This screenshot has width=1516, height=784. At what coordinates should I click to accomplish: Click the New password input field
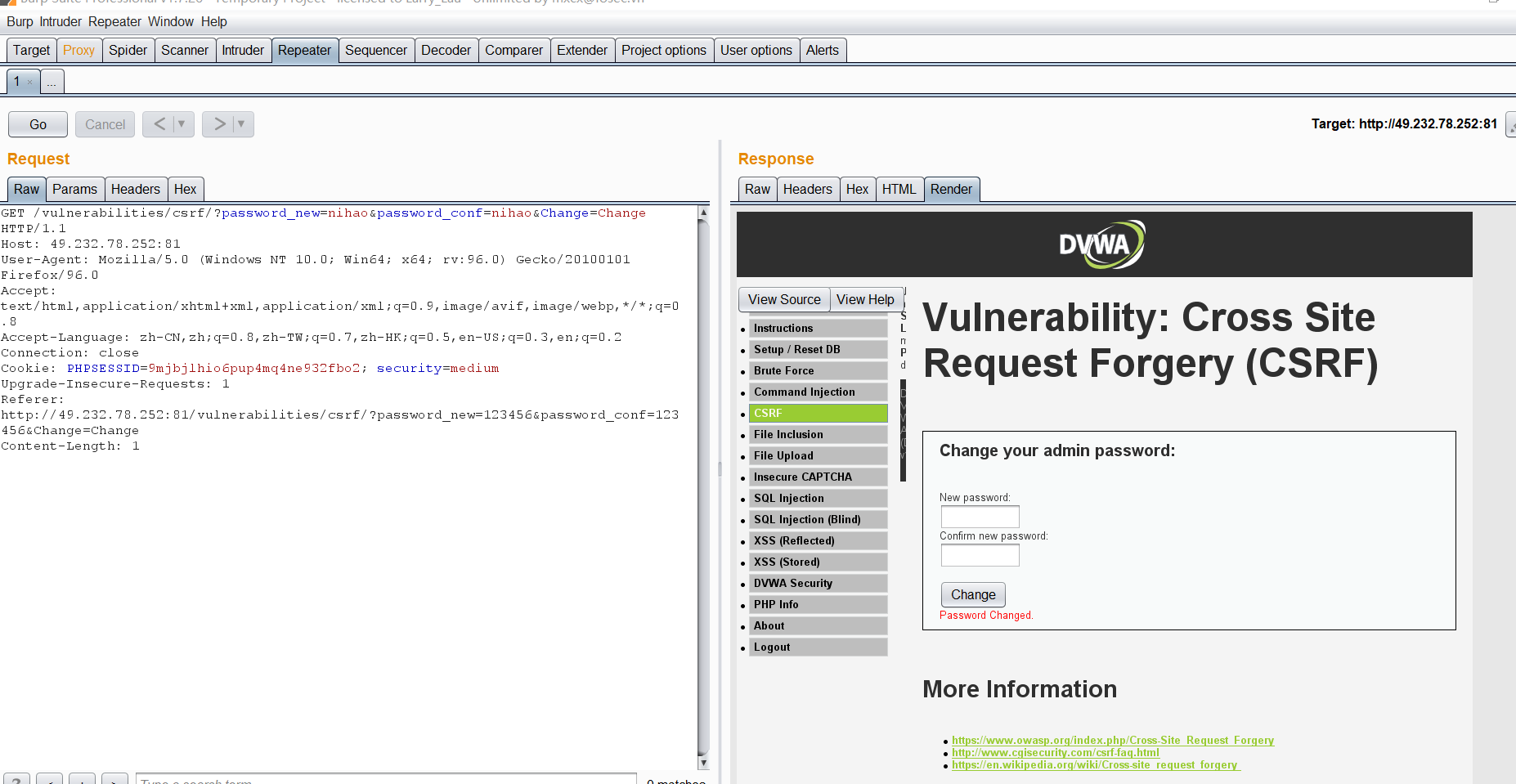point(980,517)
